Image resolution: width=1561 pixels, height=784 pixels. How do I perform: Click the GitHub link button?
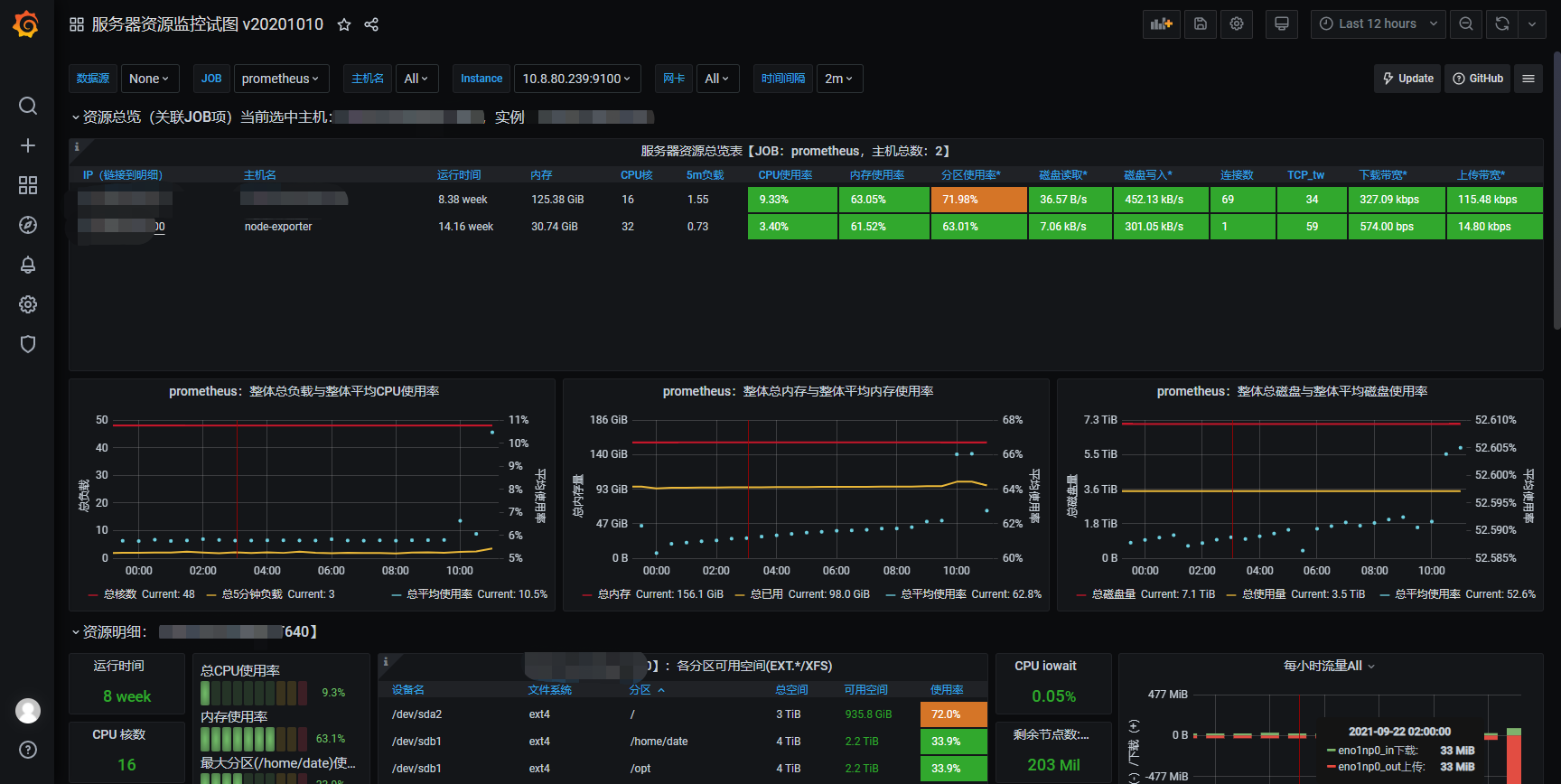coord(1478,79)
